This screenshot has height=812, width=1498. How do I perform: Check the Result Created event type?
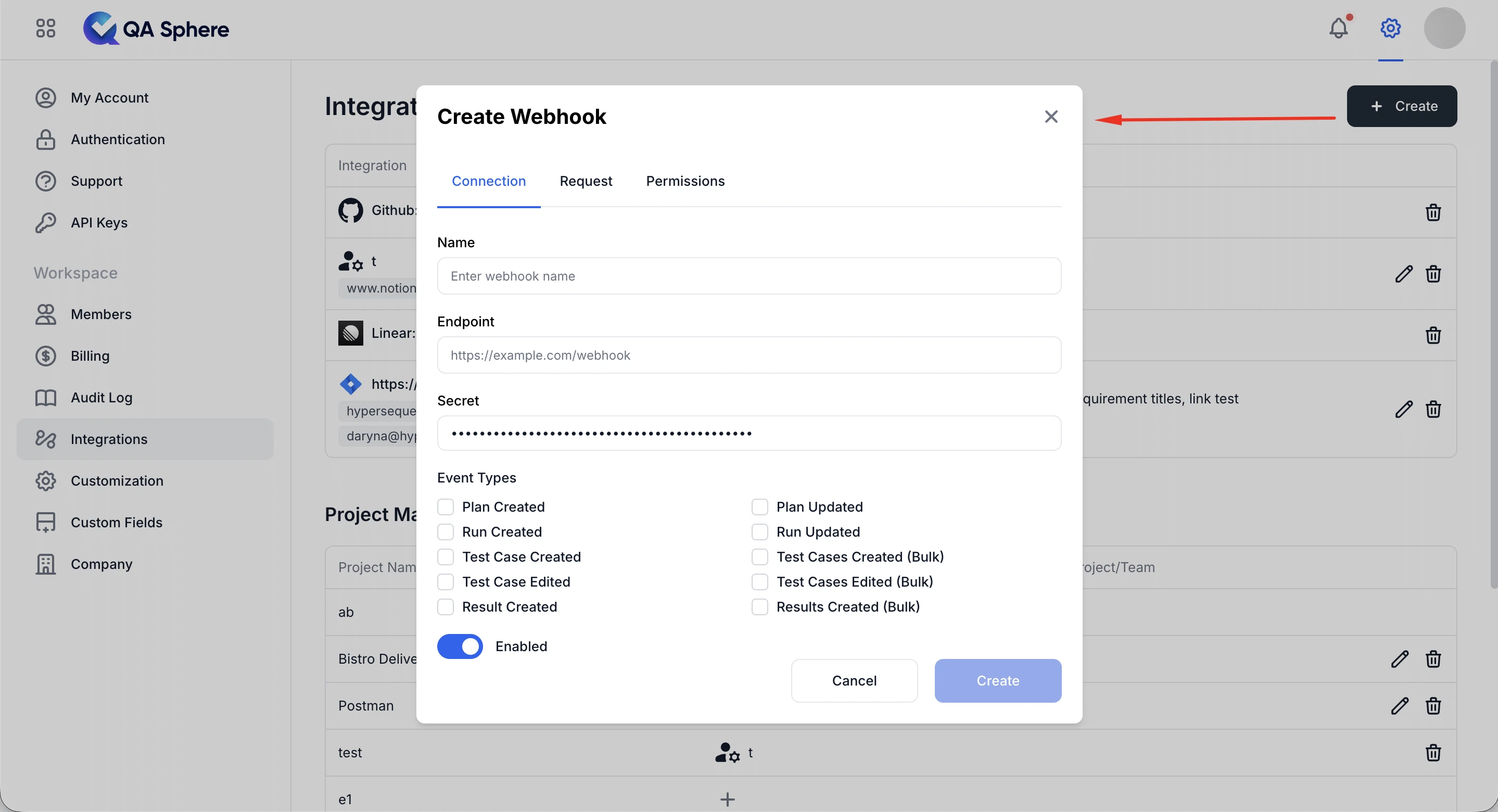tap(446, 607)
